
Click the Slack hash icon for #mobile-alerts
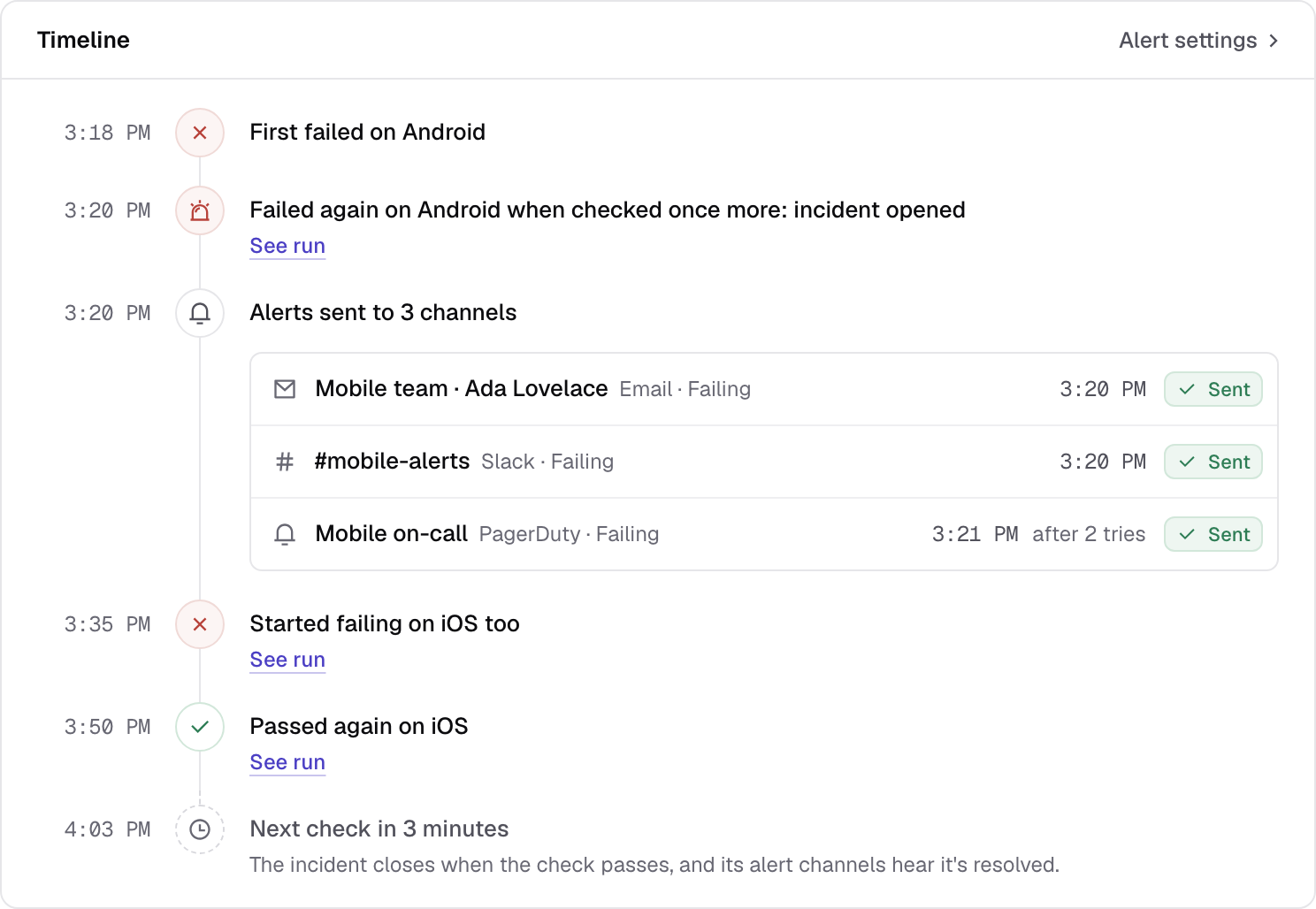point(285,462)
